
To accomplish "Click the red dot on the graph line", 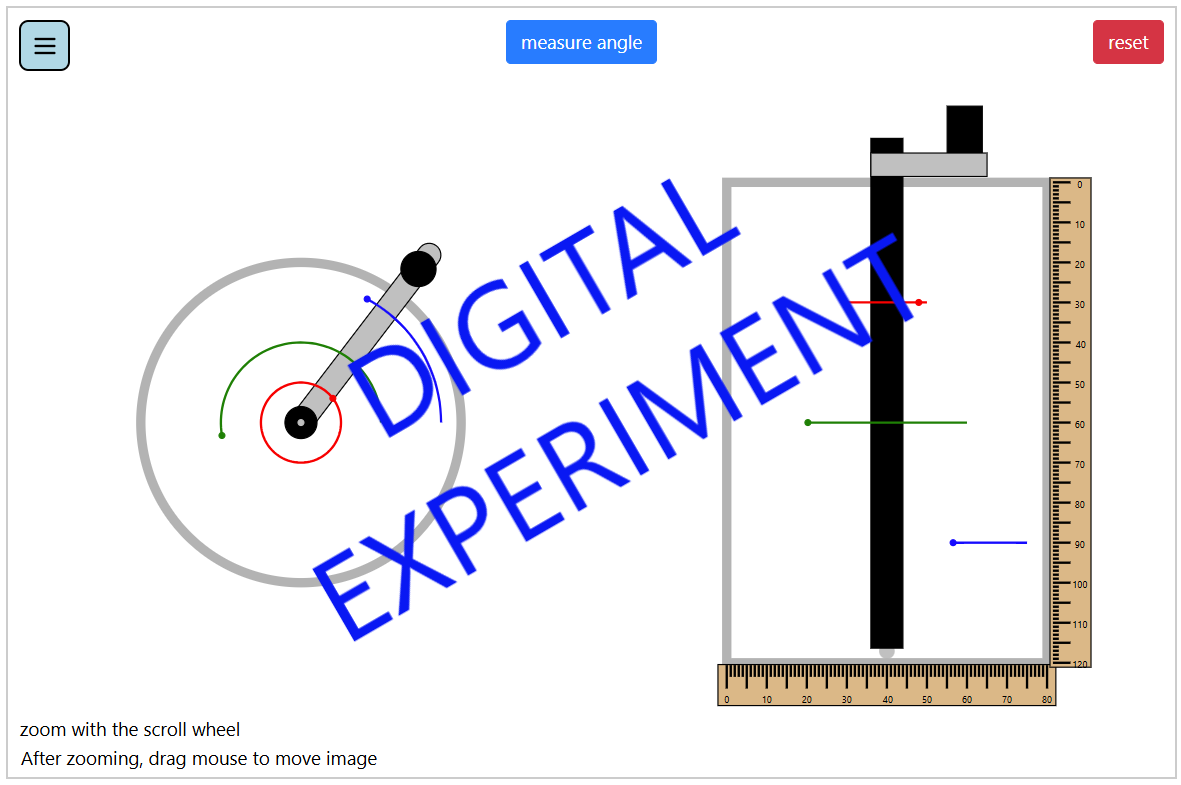I will (919, 302).
